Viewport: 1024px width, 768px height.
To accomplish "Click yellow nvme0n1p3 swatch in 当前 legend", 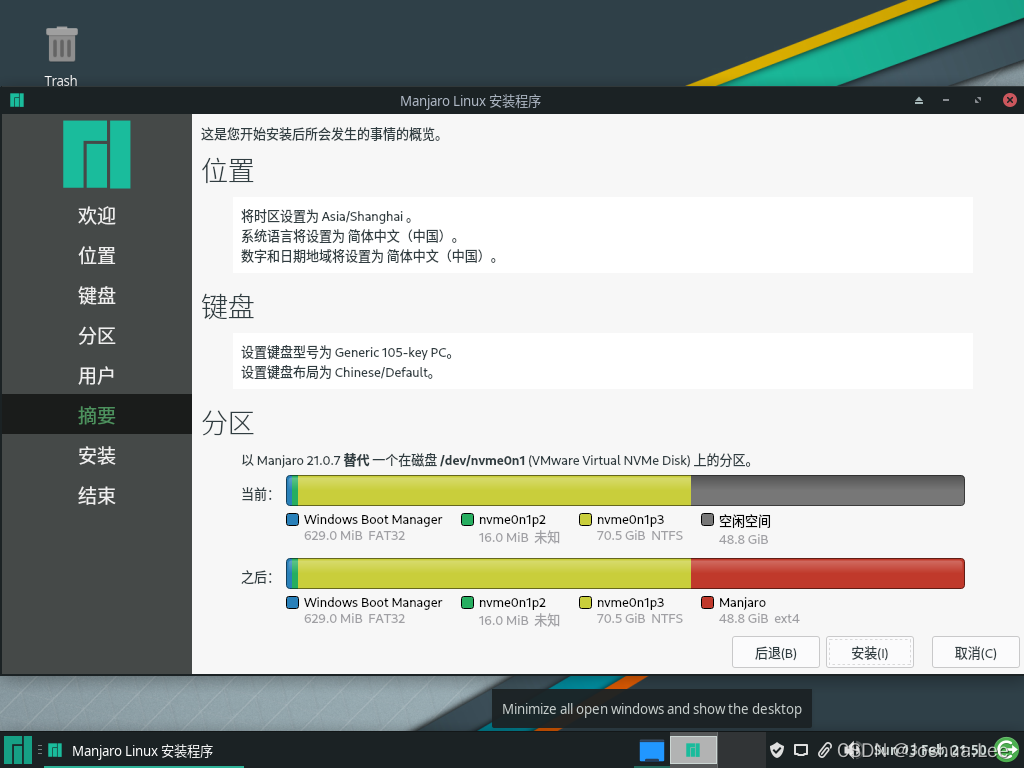I will pyautogui.click(x=585, y=520).
